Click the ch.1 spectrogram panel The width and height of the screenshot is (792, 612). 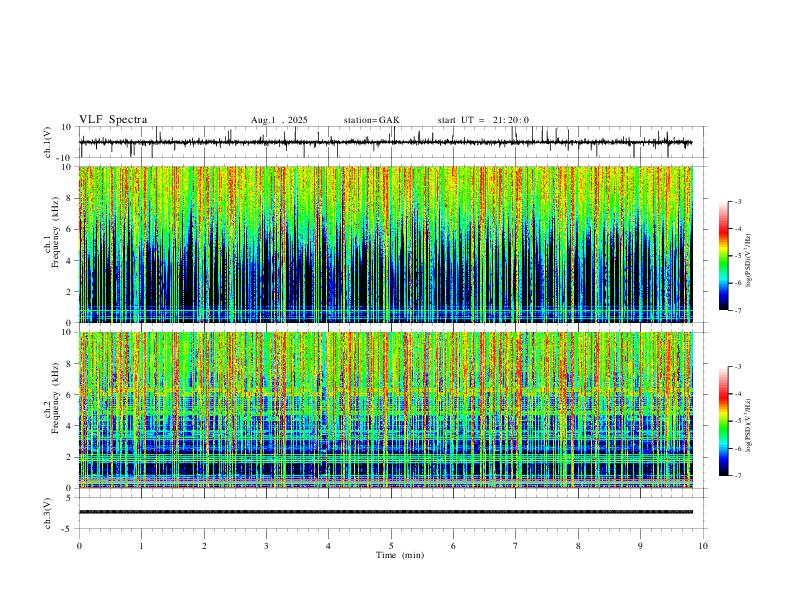coord(386,244)
